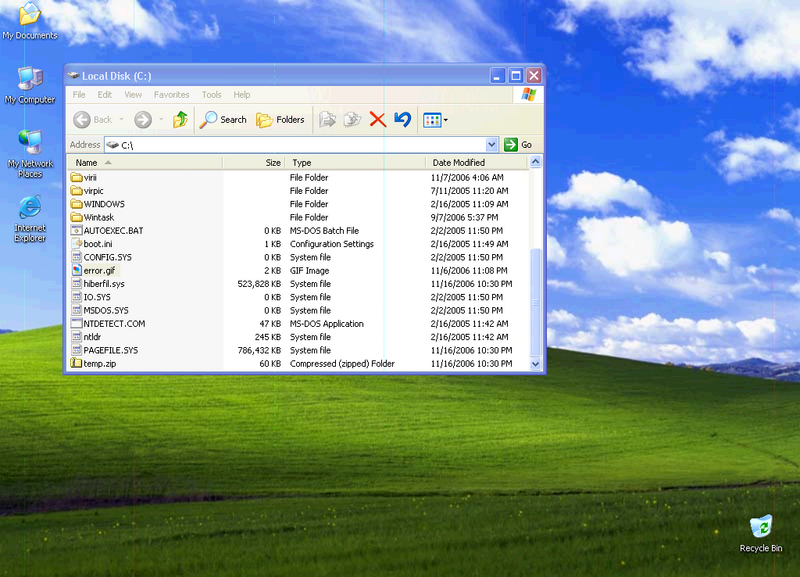
Task: Click the MS-DOS Application type text
Action: (x=327, y=324)
